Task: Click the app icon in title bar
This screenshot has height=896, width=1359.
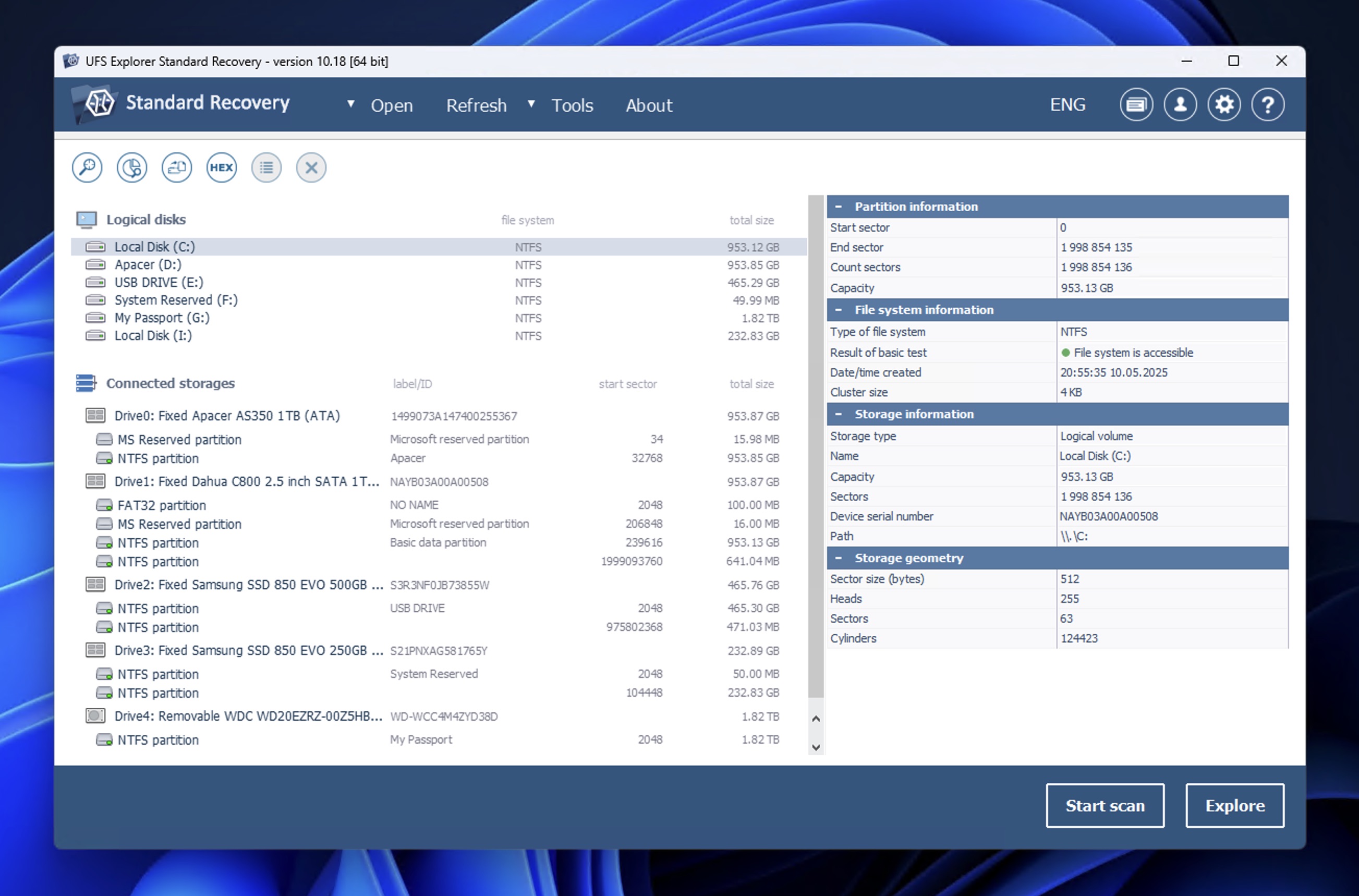Action: point(71,61)
